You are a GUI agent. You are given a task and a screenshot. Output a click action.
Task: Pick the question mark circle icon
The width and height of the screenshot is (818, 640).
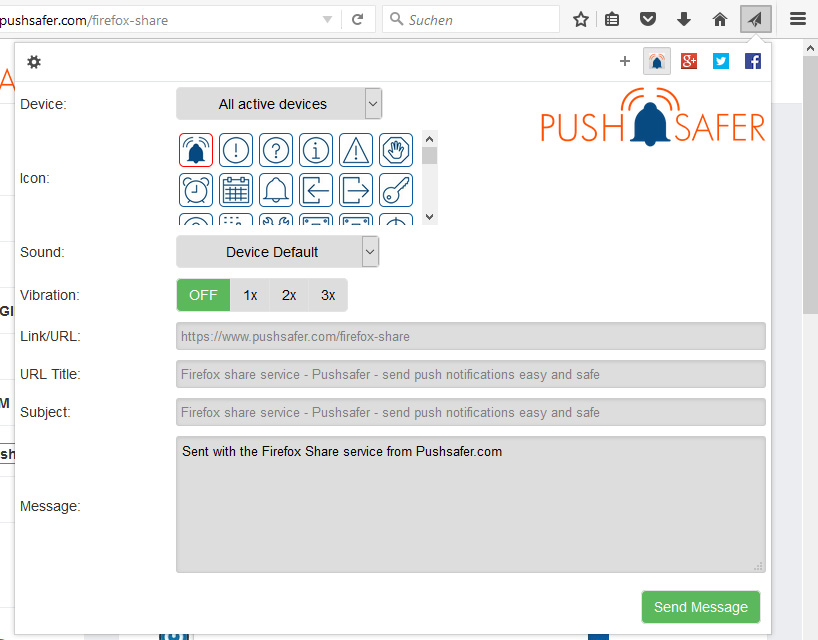click(x=276, y=150)
